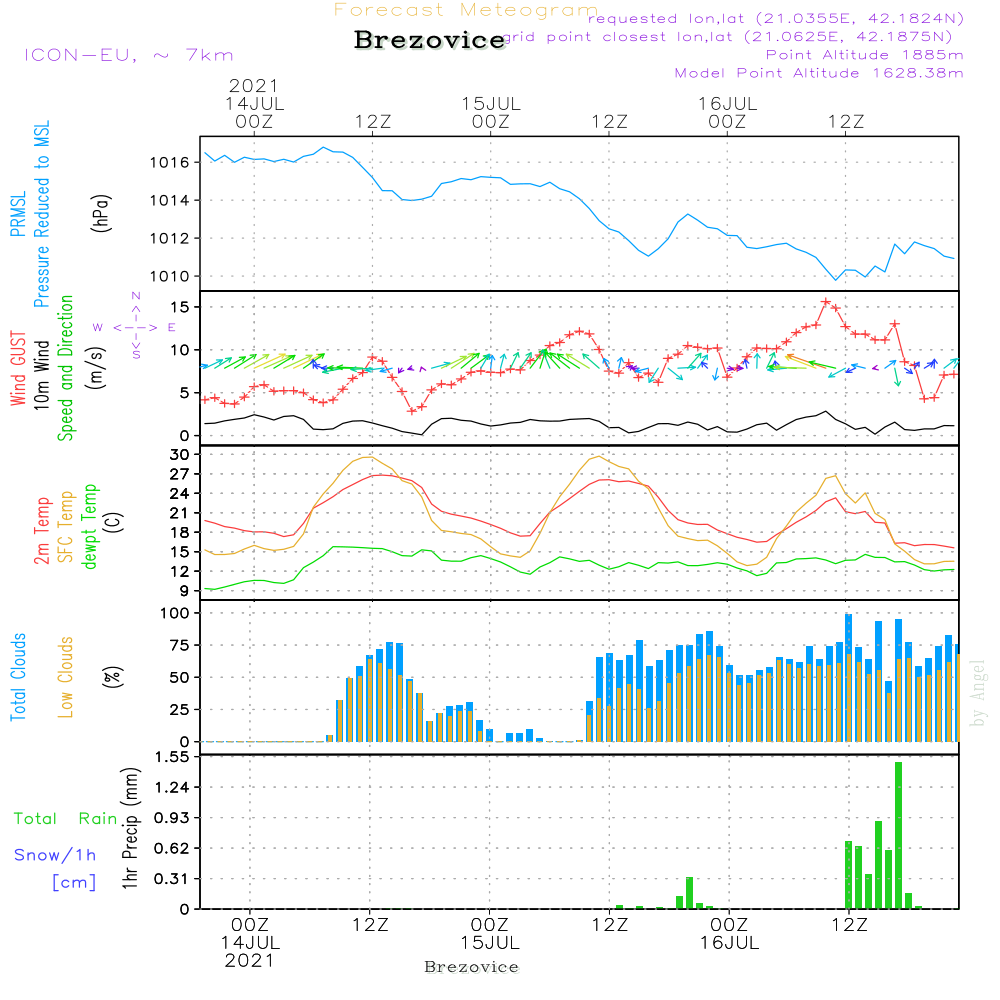Click the green 'dewpt Temp' label
Image resolution: width=1000 pixels, height=1000 pixels.
(89, 526)
